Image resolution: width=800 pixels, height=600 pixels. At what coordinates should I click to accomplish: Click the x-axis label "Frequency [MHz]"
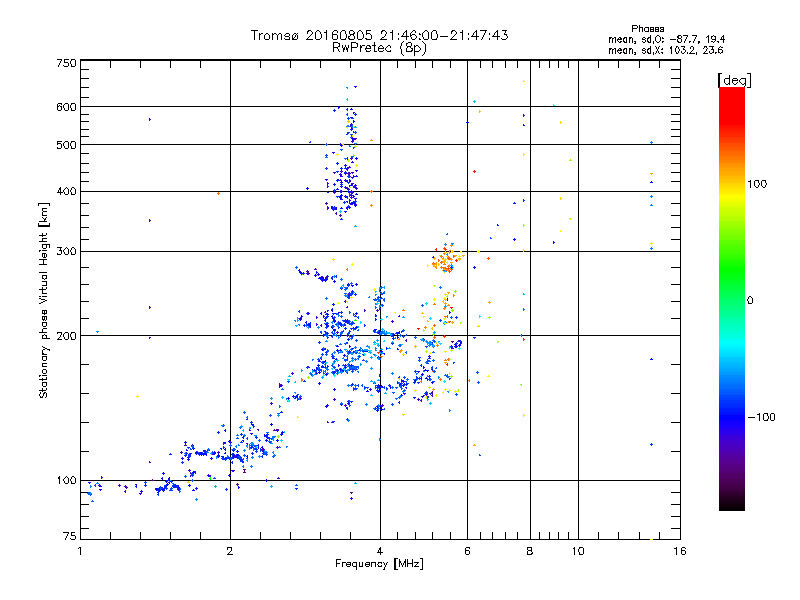[x=379, y=564]
